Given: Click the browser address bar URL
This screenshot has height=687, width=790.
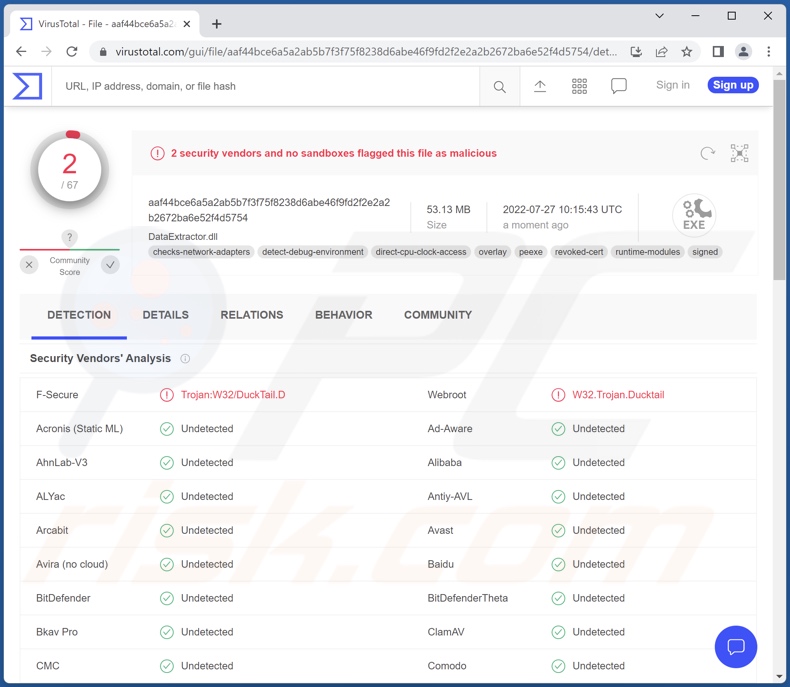Looking at the screenshot, I should [x=366, y=52].
